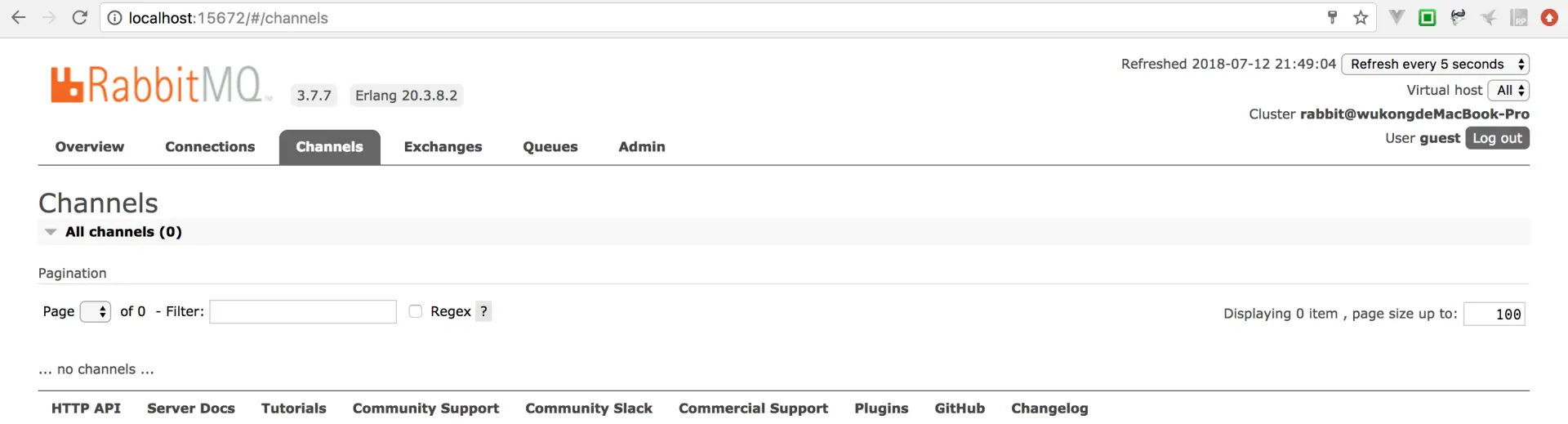Focus the page size input field
Image resolution: width=1568 pixels, height=424 pixels.
coord(1494,314)
